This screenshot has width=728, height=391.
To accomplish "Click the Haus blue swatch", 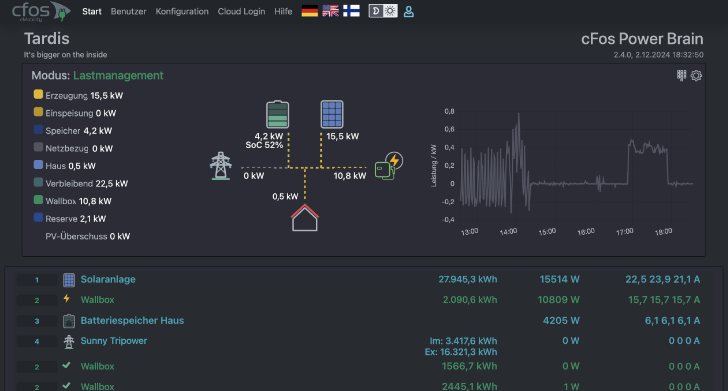I will (38, 165).
